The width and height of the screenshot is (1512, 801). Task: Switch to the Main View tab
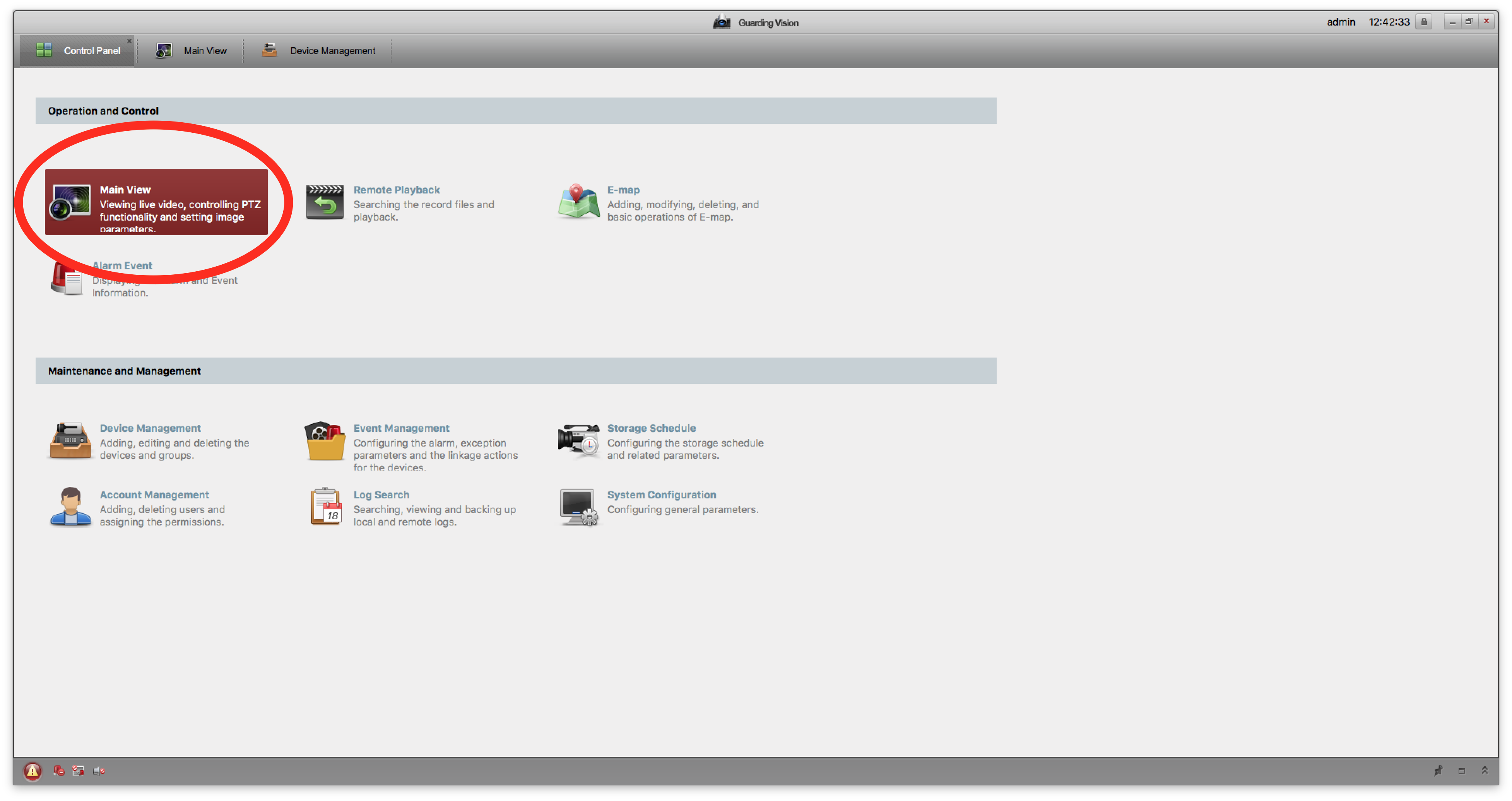click(x=193, y=50)
